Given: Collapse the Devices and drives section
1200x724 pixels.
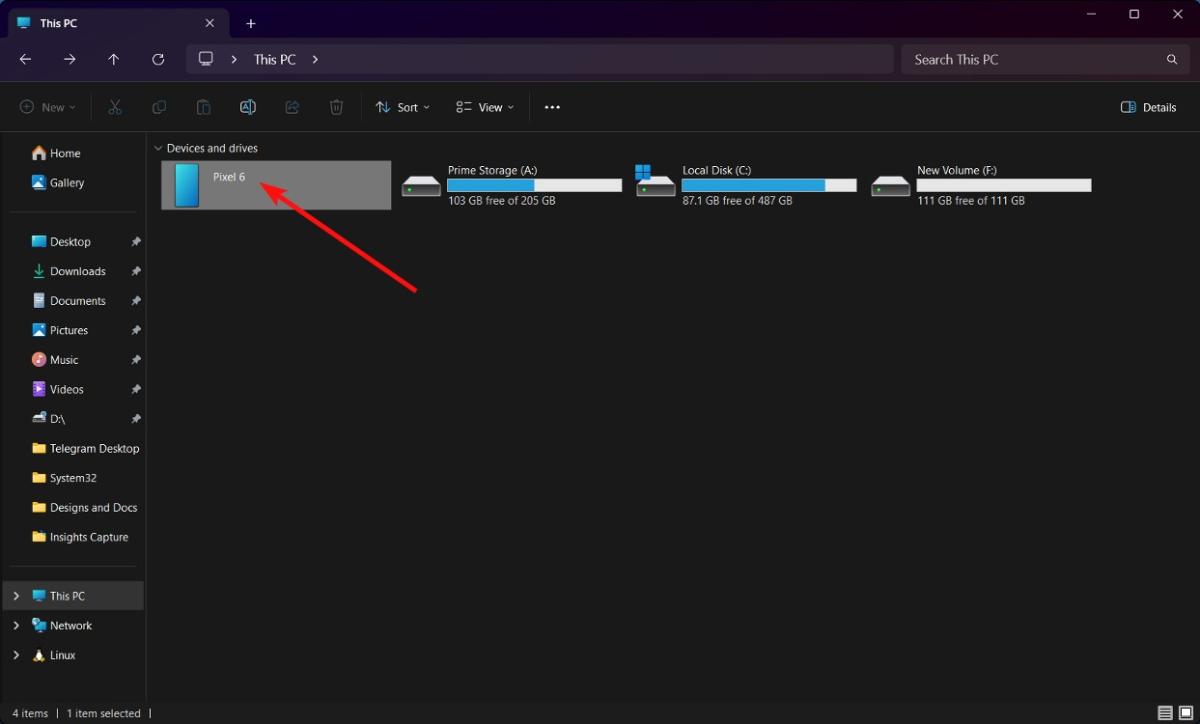Looking at the screenshot, I should pyautogui.click(x=158, y=147).
